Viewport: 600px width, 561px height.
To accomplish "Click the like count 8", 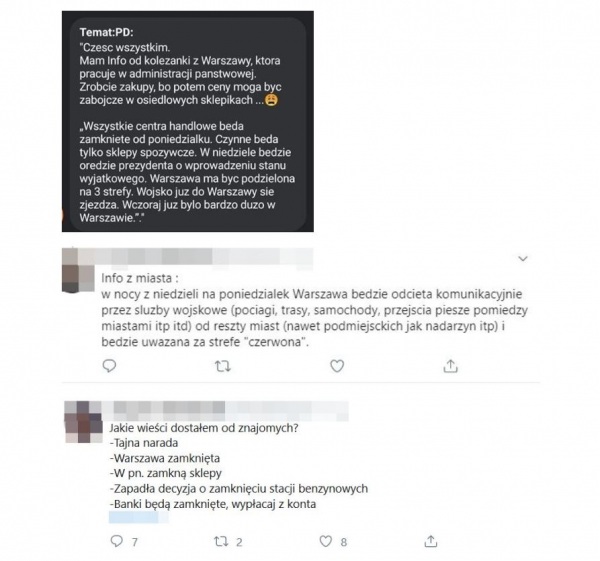I will click(344, 542).
